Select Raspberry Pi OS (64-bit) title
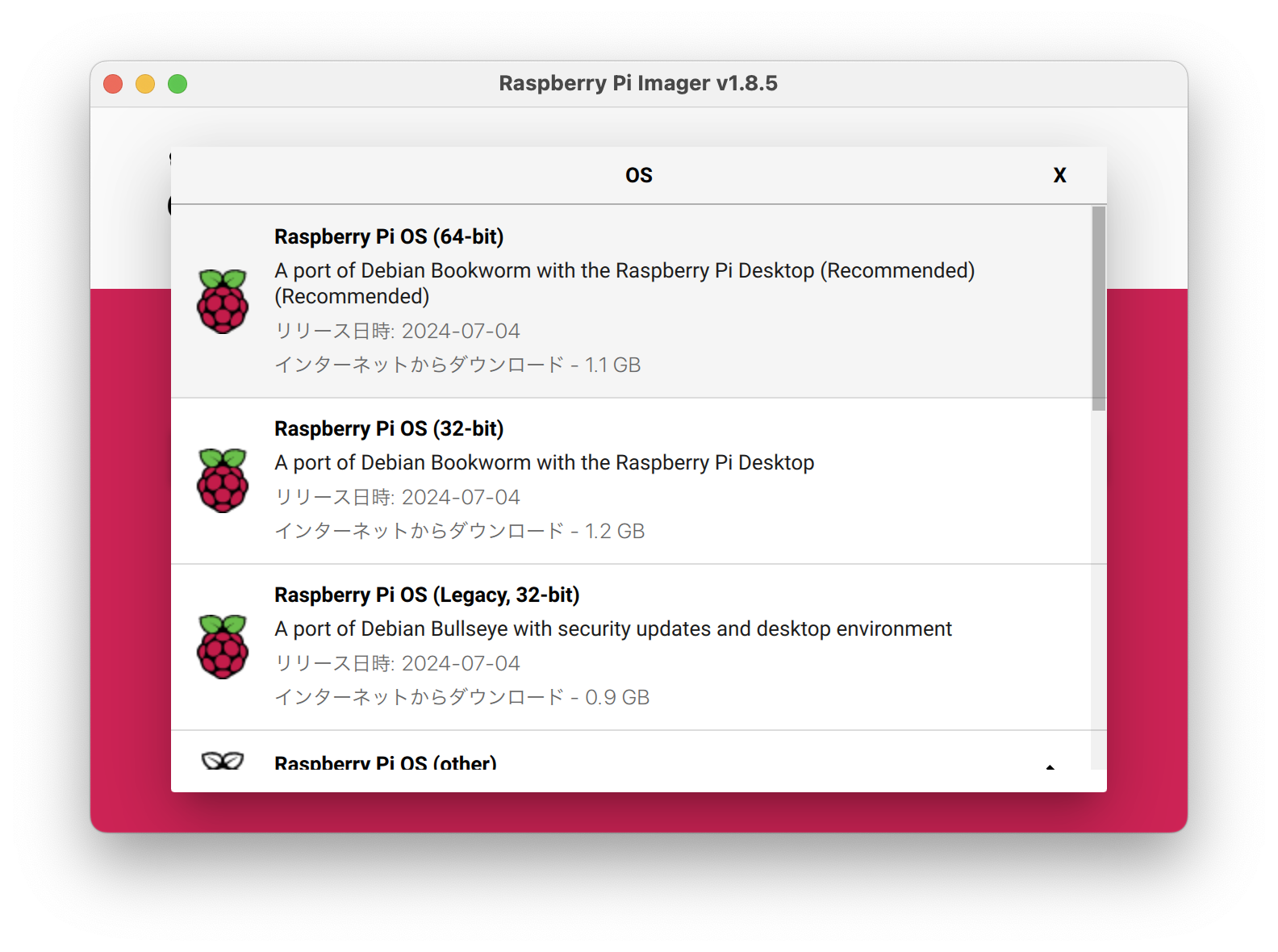This screenshot has width=1278, height=952. pyautogui.click(x=389, y=236)
